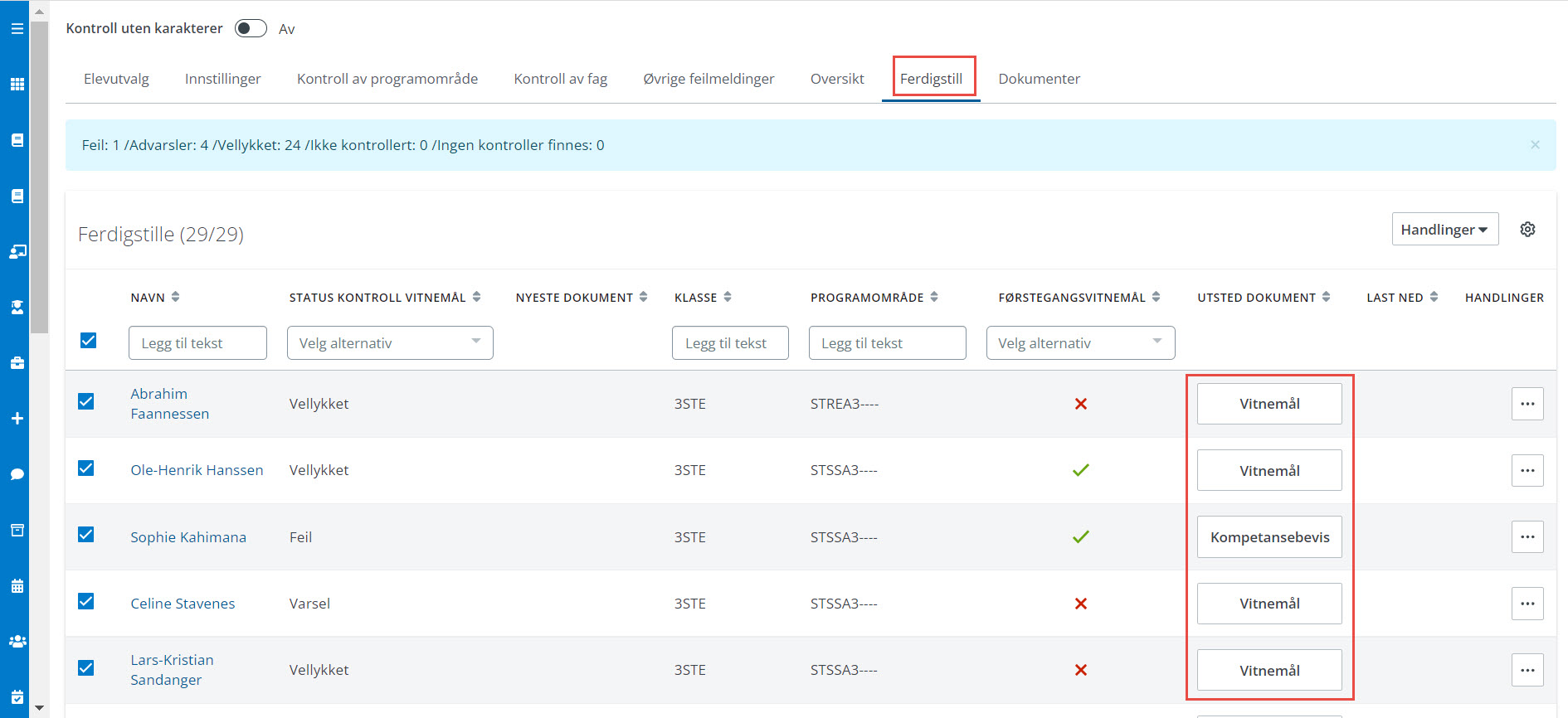This screenshot has width=1568, height=718.
Task: Open Øvrige feilmeldinger tab
Action: pos(709,79)
